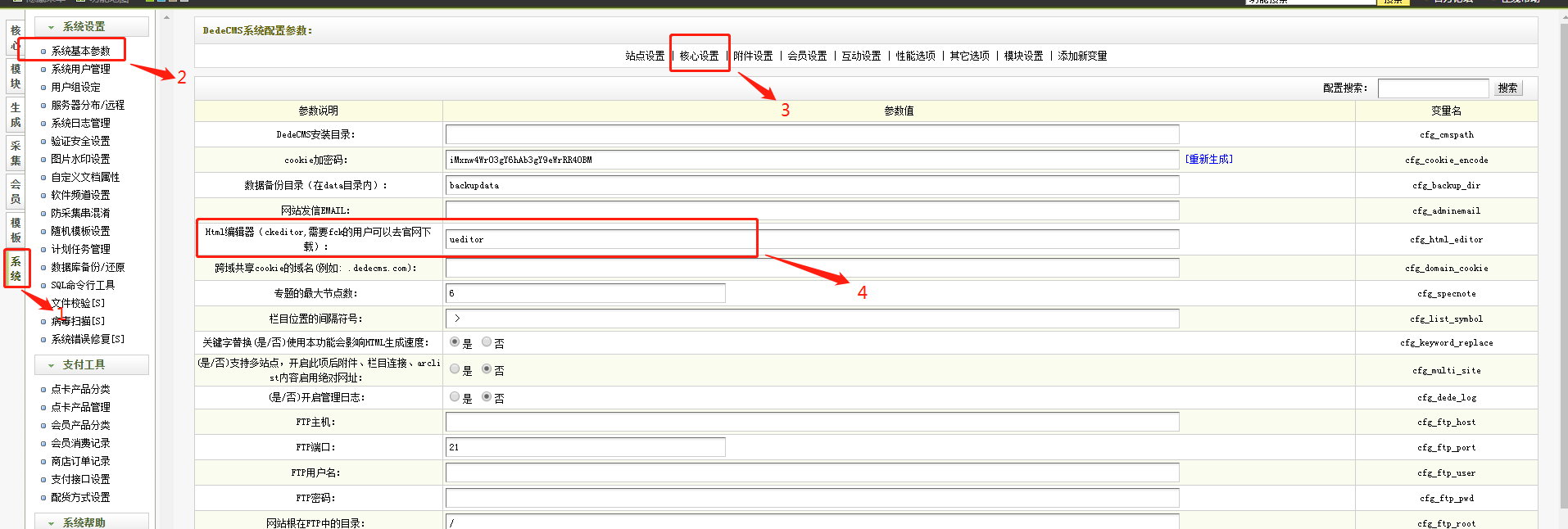
Task: Open 点卡产品管理 in the sidebar
Action: [x=80, y=407]
